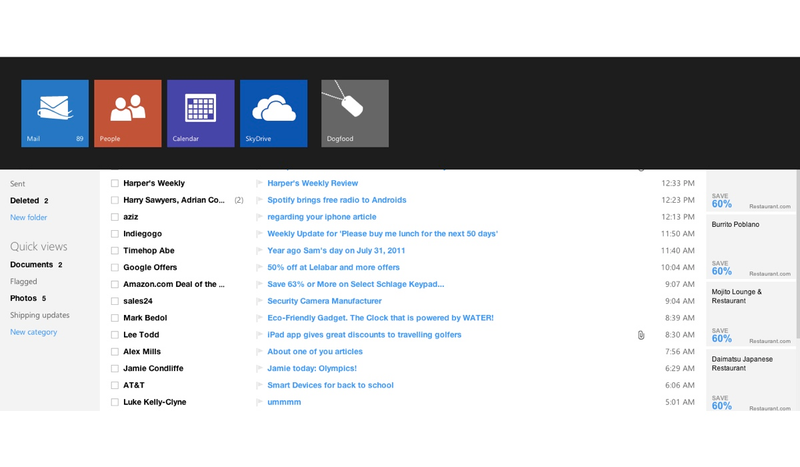Viewport: 800px width, 467px height.
Task: Open Weekly Update lunch for 50 days email
Action: [x=383, y=234]
